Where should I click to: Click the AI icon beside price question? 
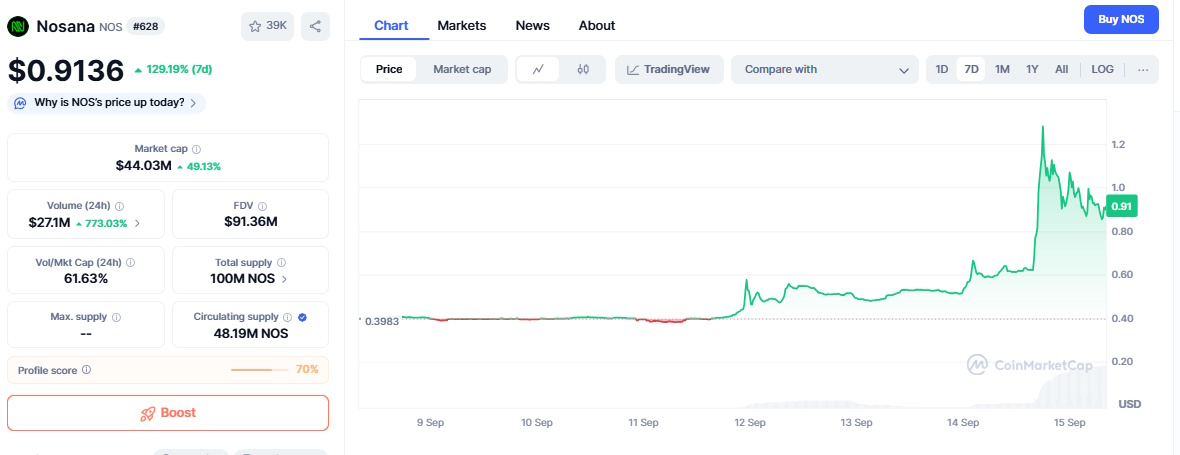tap(20, 103)
